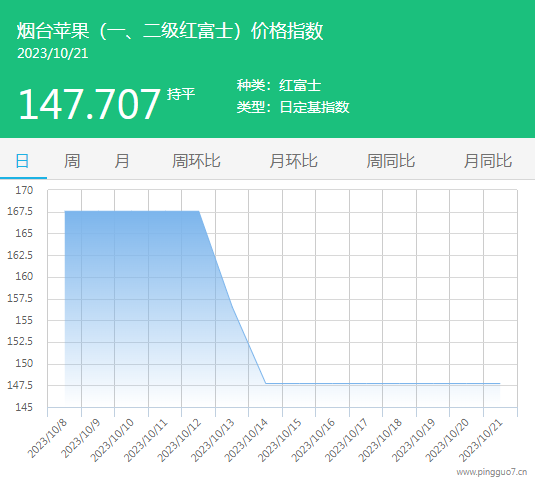
Task: Select the 月同比 tab
Action: coord(488,161)
